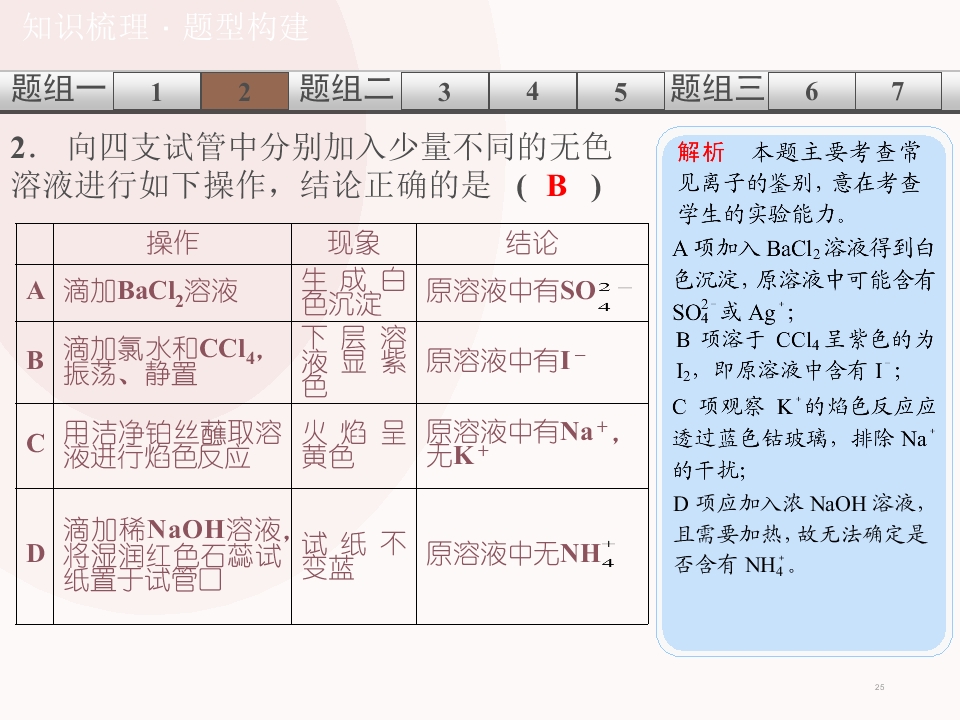Click the 操作 column header

point(173,243)
